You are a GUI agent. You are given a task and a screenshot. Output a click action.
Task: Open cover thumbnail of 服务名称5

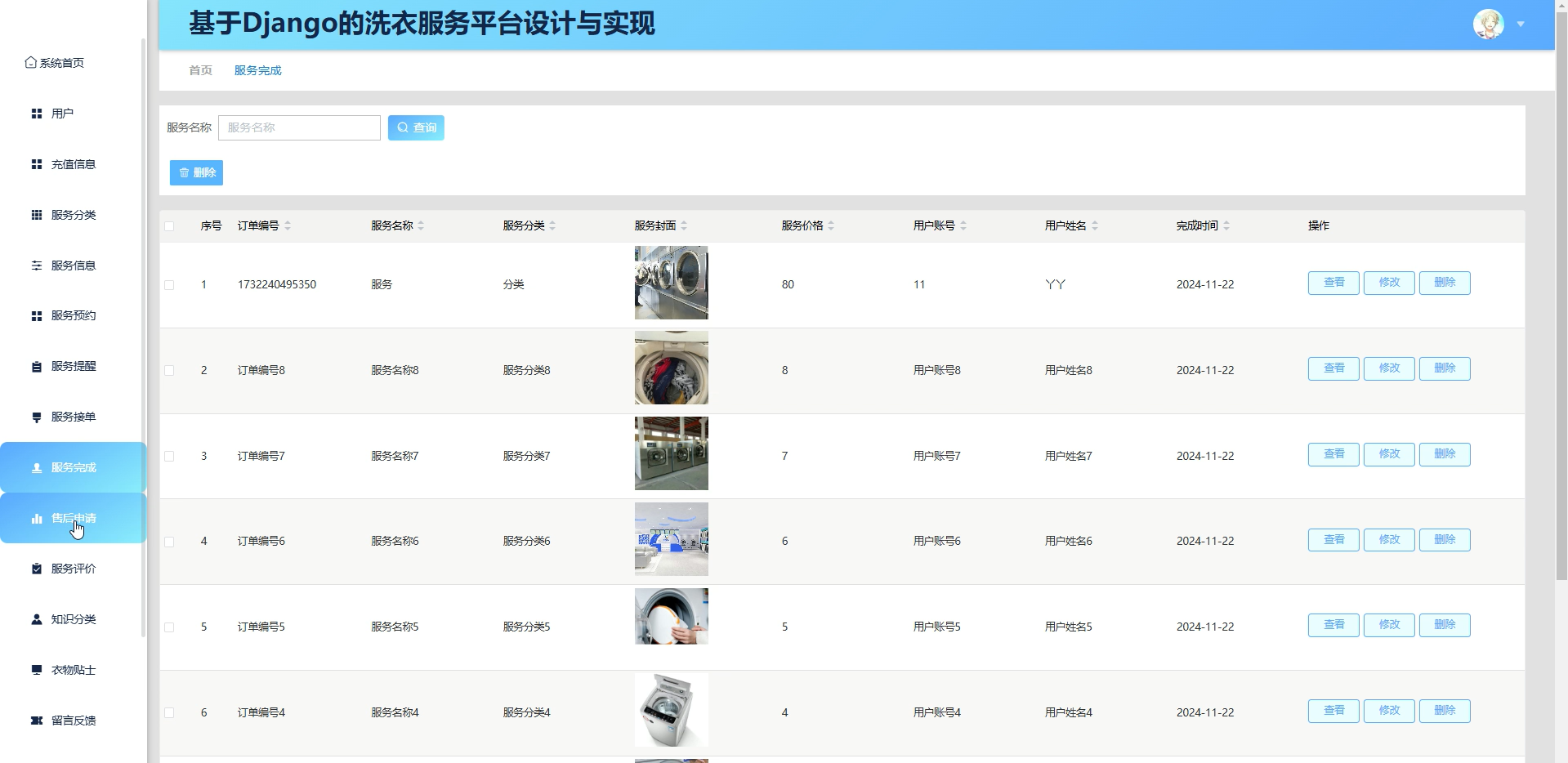pyautogui.click(x=672, y=617)
